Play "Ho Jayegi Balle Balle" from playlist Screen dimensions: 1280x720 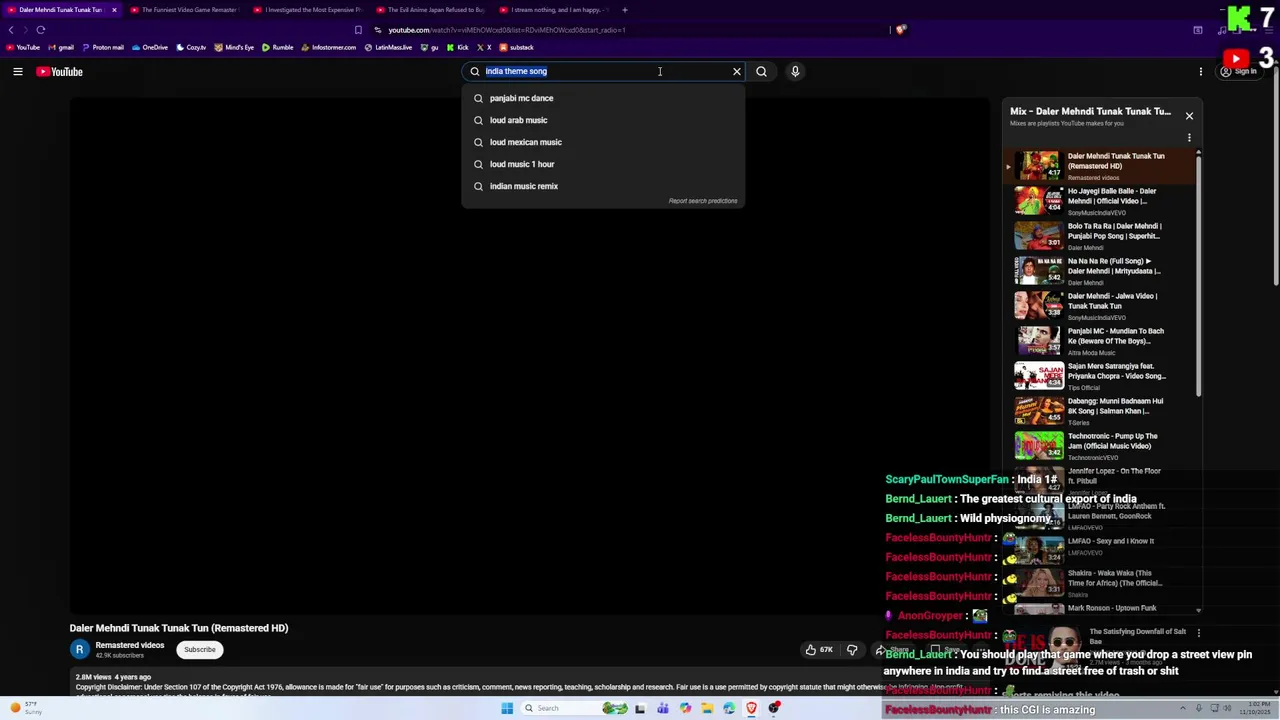1100,201
